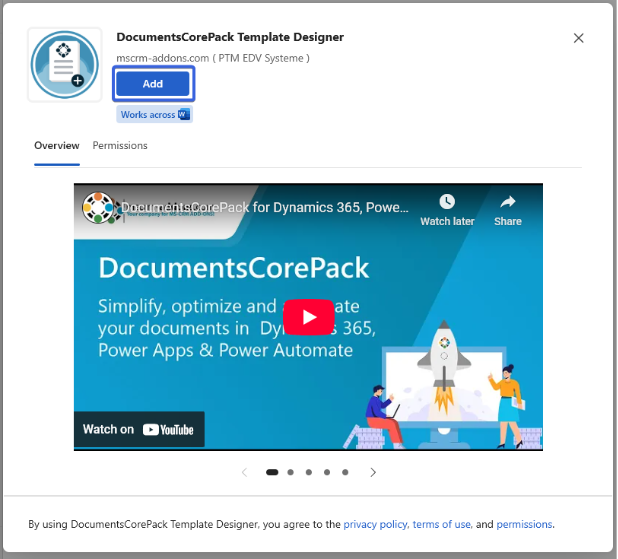Click Watch on YouTube

[139, 429]
